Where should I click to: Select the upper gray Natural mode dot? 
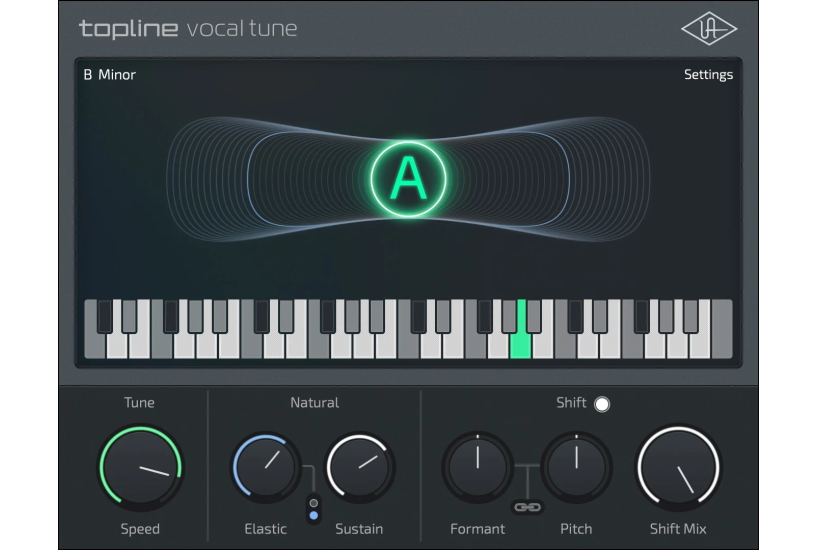(x=314, y=503)
